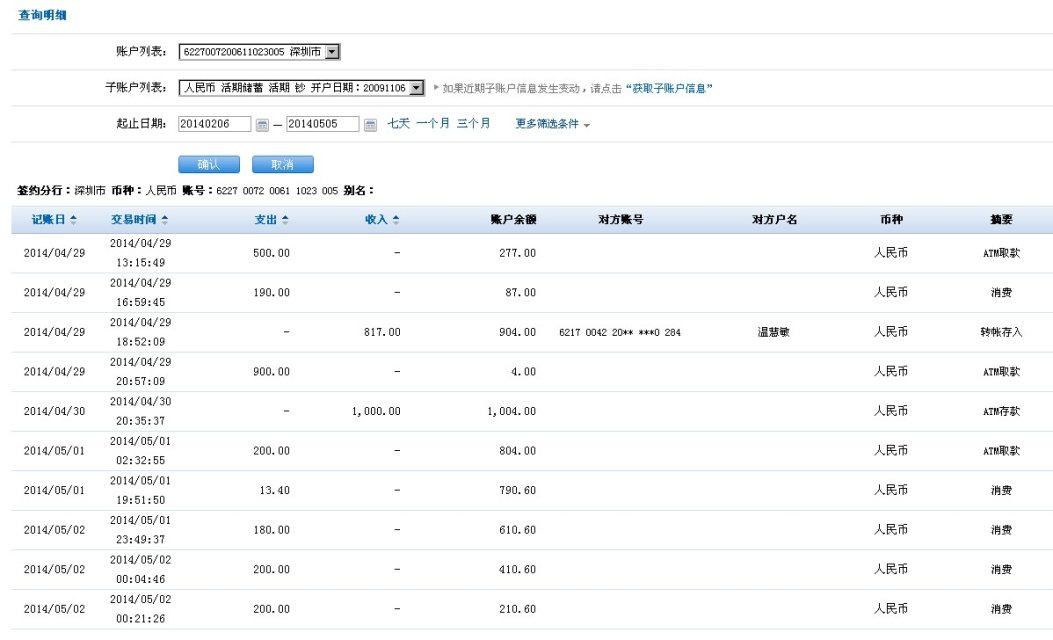Sort by 记账日 column arrow

[73, 220]
